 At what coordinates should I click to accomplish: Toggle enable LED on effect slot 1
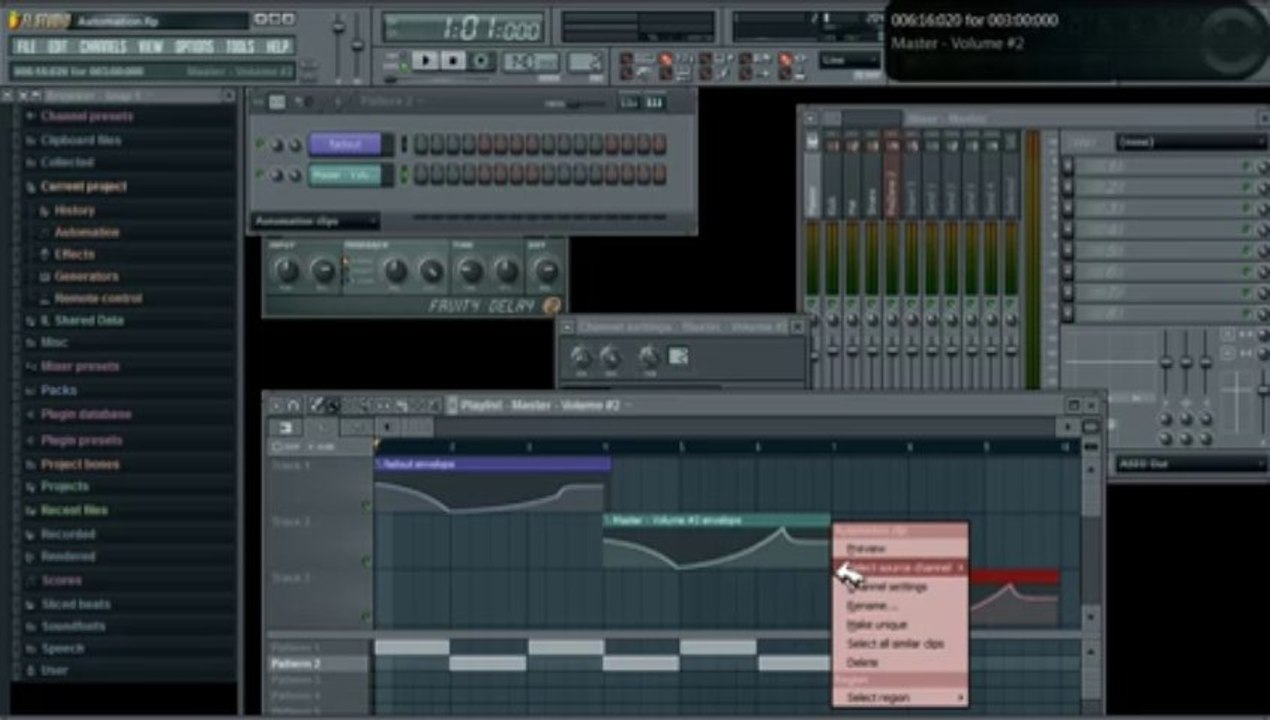[1247, 165]
